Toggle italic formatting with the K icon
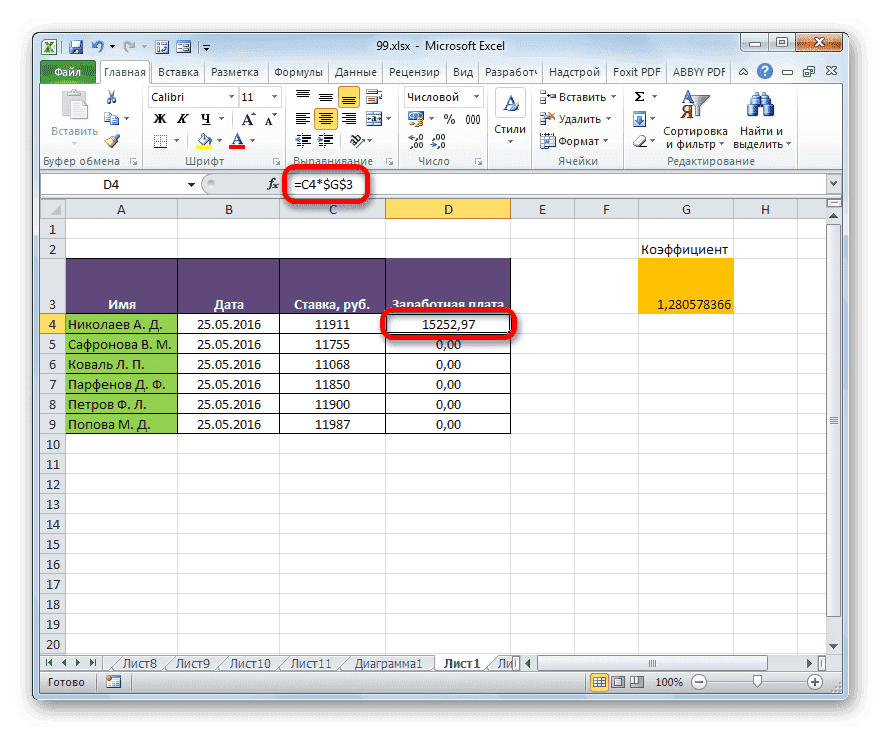882x733 pixels. pos(182,118)
